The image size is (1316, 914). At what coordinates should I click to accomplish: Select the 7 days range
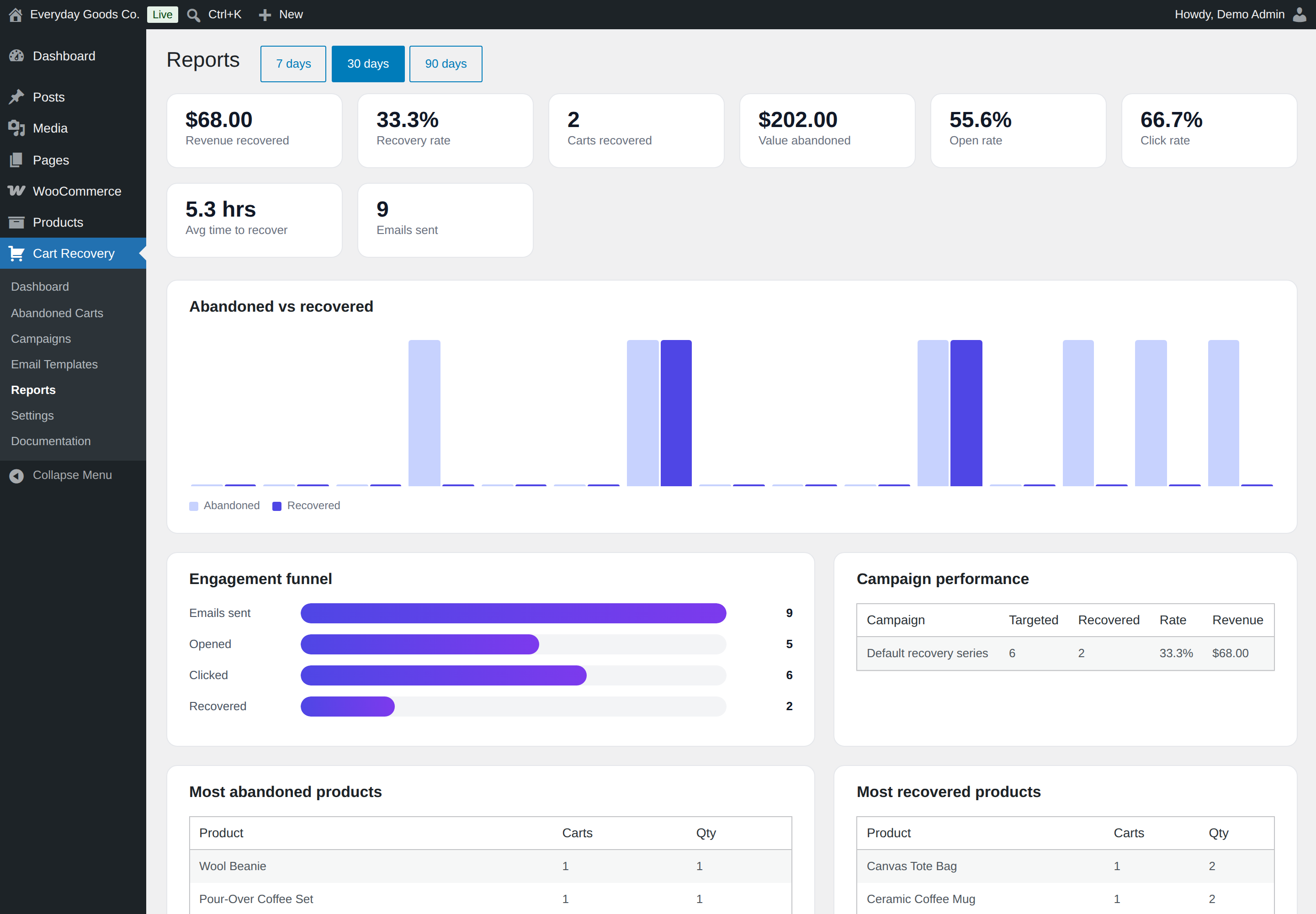click(x=293, y=64)
